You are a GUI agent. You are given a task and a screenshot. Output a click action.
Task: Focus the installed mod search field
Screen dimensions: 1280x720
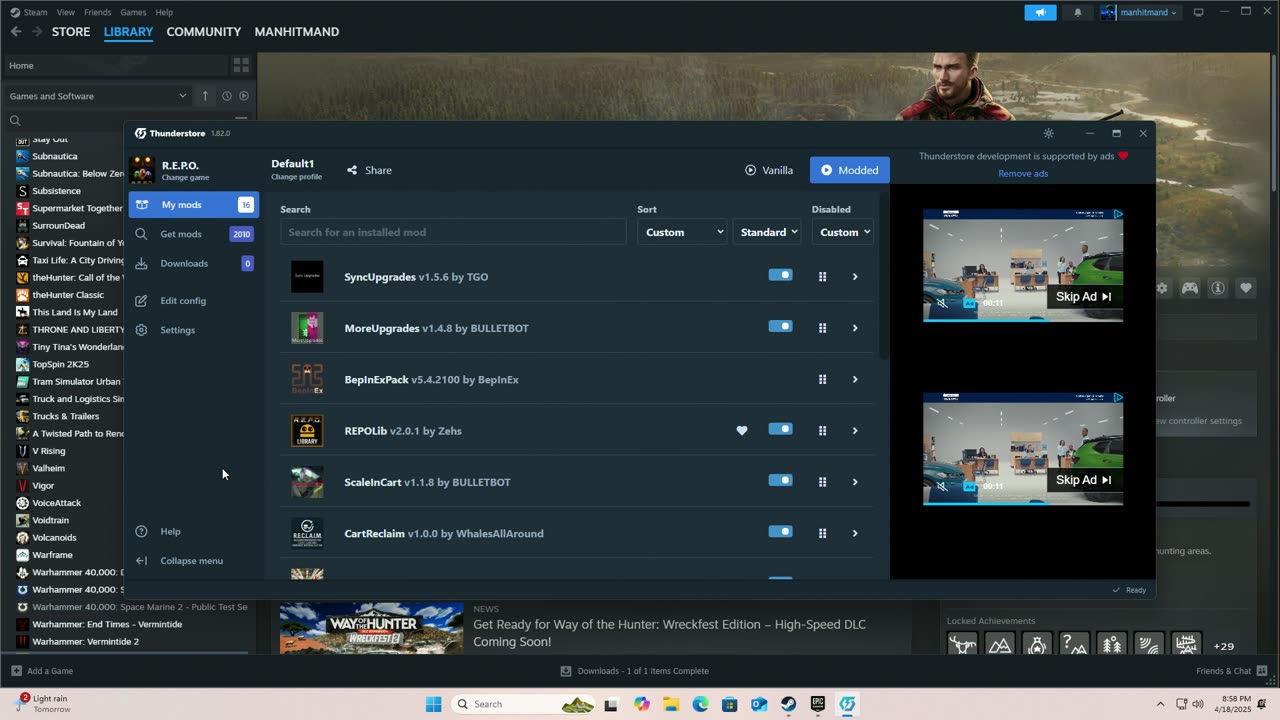pyautogui.click(x=453, y=232)
